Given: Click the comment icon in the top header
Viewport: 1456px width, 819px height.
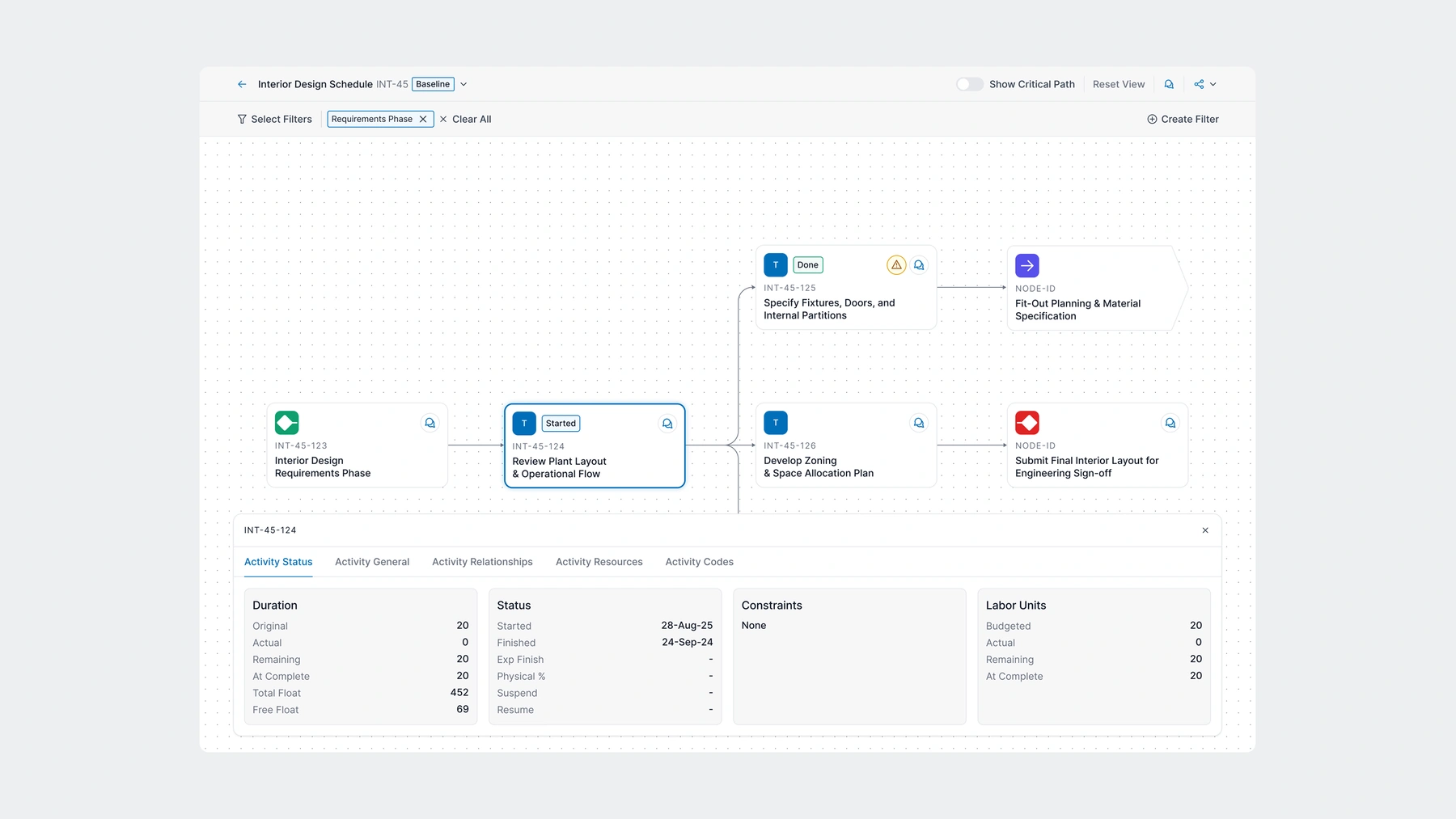Looking at the screenshot, I should 1169,84.
